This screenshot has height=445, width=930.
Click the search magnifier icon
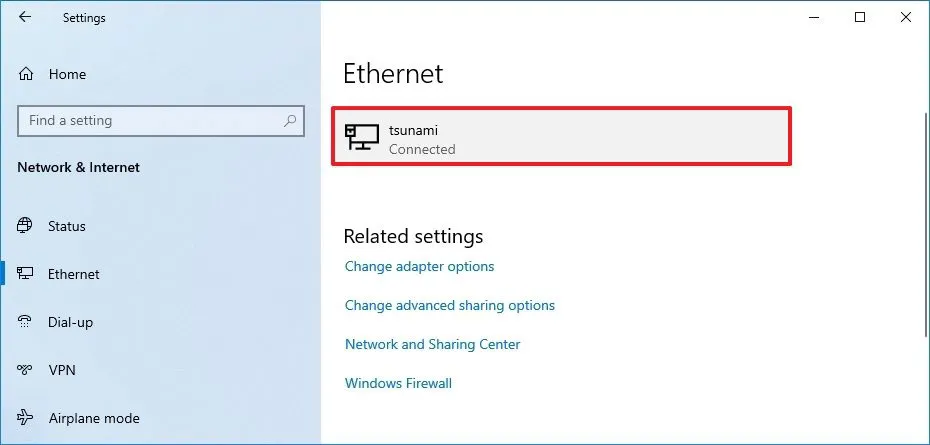[290, 121]
